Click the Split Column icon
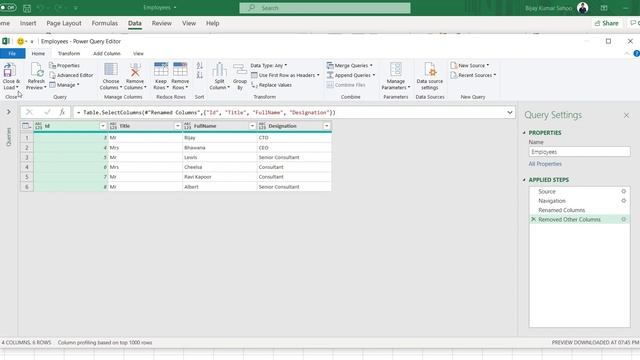 [220, 70]
